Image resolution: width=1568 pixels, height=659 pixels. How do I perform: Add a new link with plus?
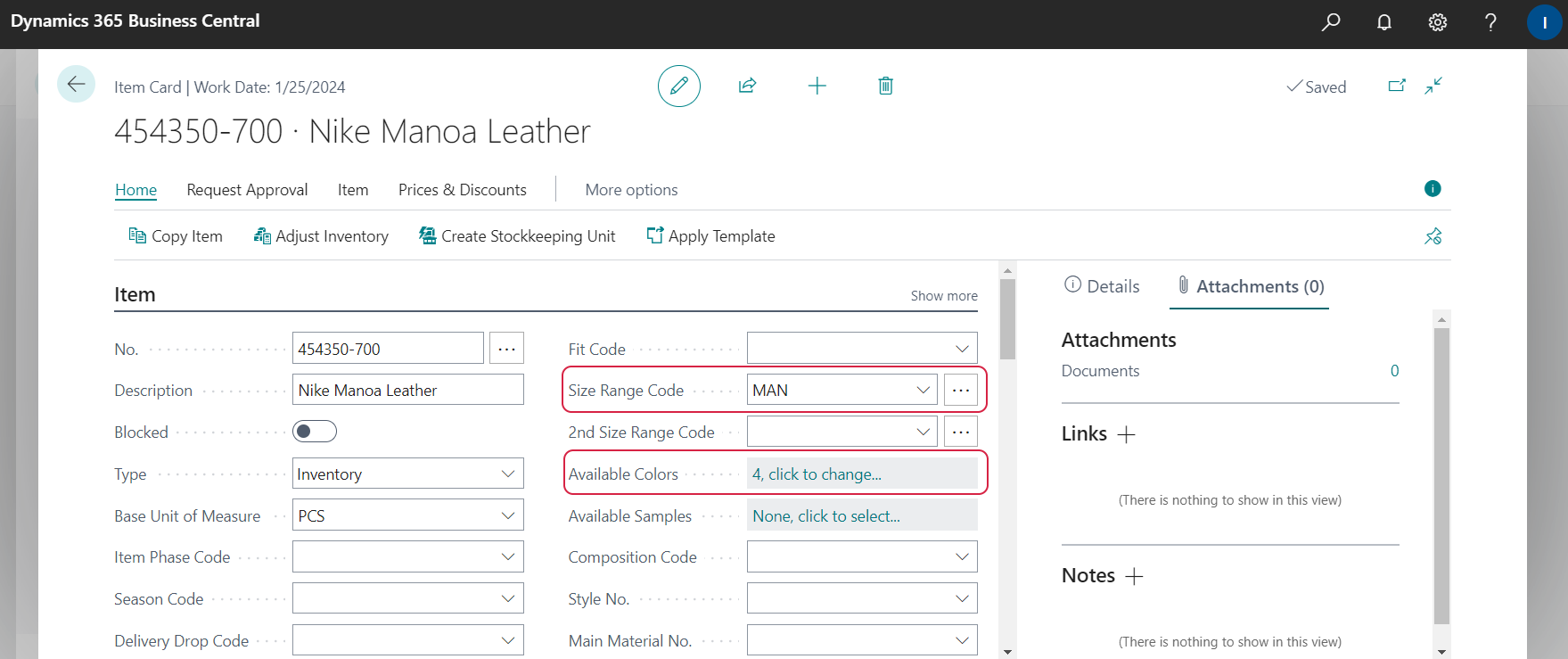pos(1127,434)
